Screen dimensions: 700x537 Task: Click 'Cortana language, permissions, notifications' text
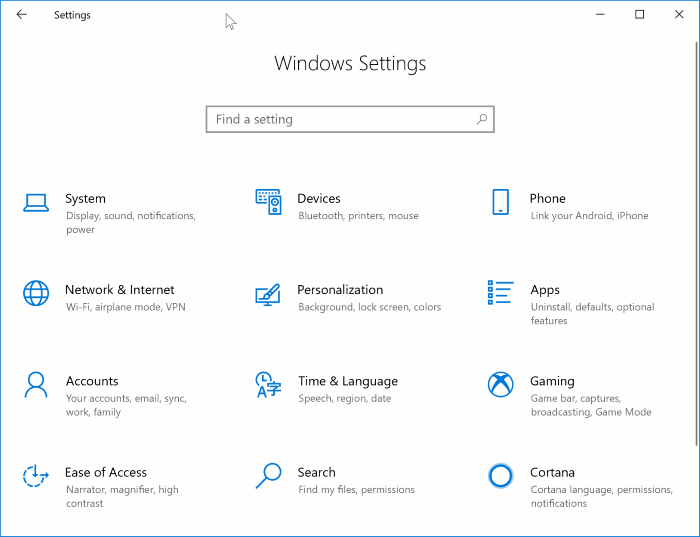point(601,496)
